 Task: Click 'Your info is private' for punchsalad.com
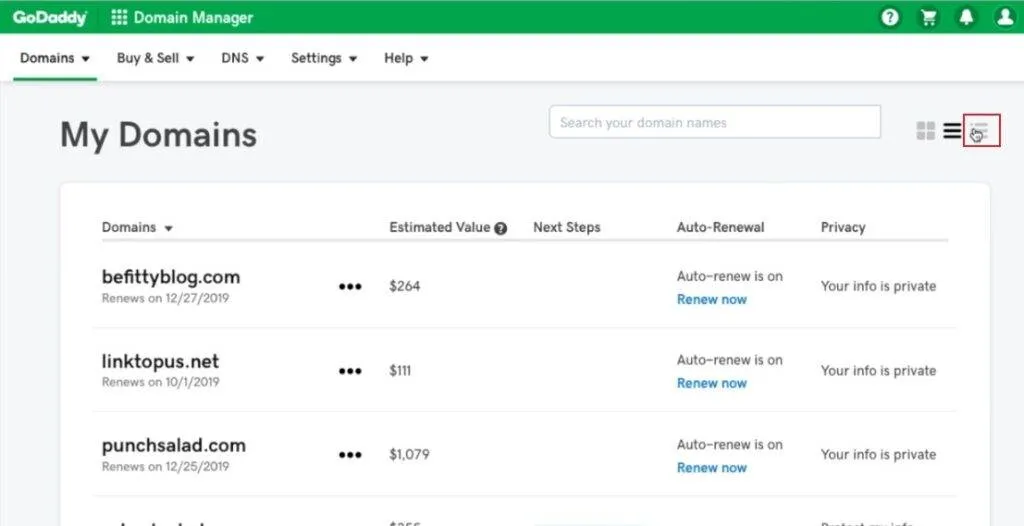tap(878, 454)
